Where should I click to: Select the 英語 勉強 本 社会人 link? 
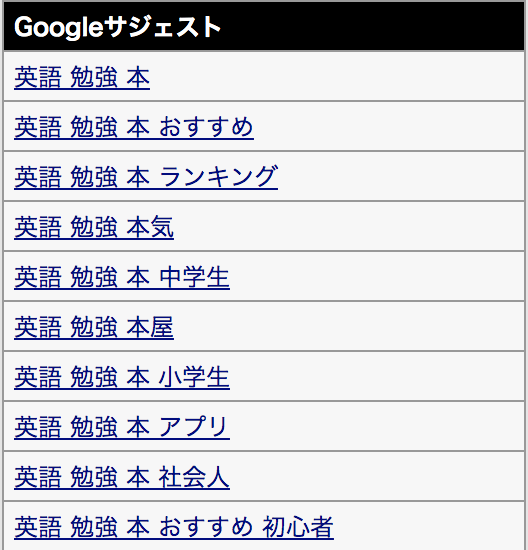[122, 477]
